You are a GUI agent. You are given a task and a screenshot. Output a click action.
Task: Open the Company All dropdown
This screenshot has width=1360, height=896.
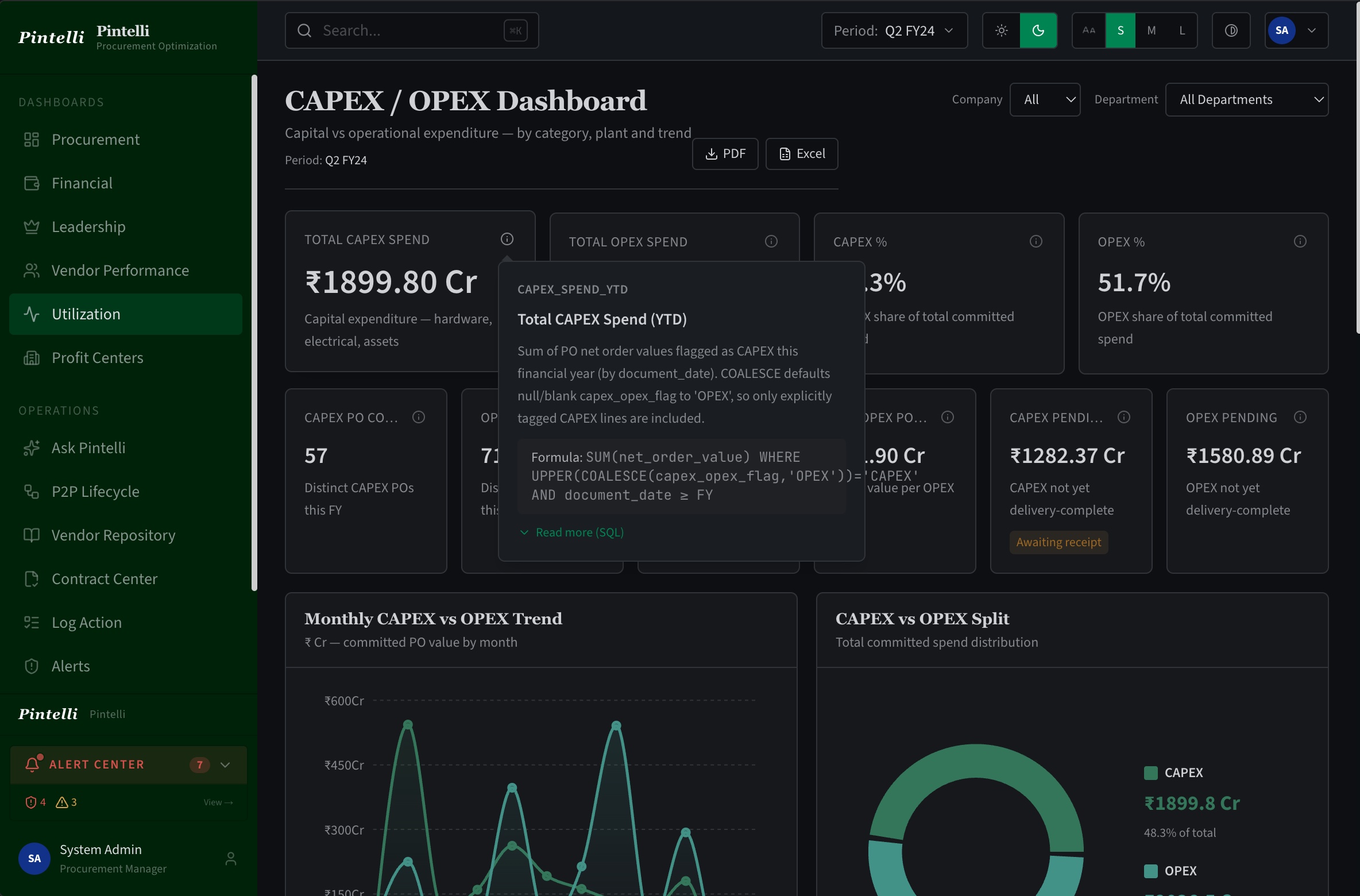click(1045, 99)
